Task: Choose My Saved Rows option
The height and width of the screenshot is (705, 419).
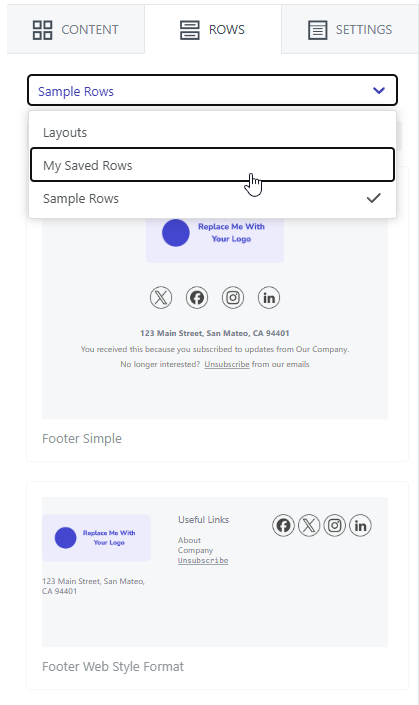Action: (212, 165)
